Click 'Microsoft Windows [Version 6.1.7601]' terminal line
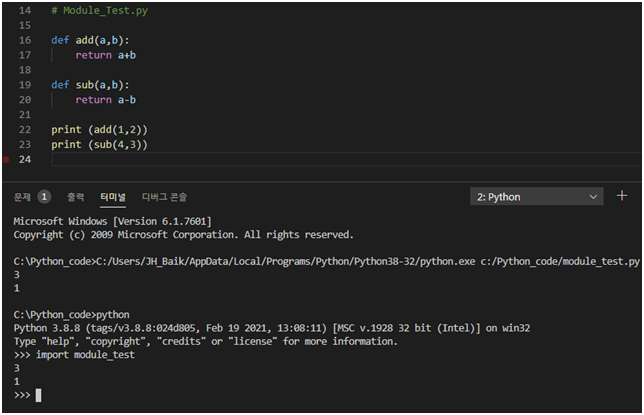Screen dimensions: 644x415 coord(112,221)
